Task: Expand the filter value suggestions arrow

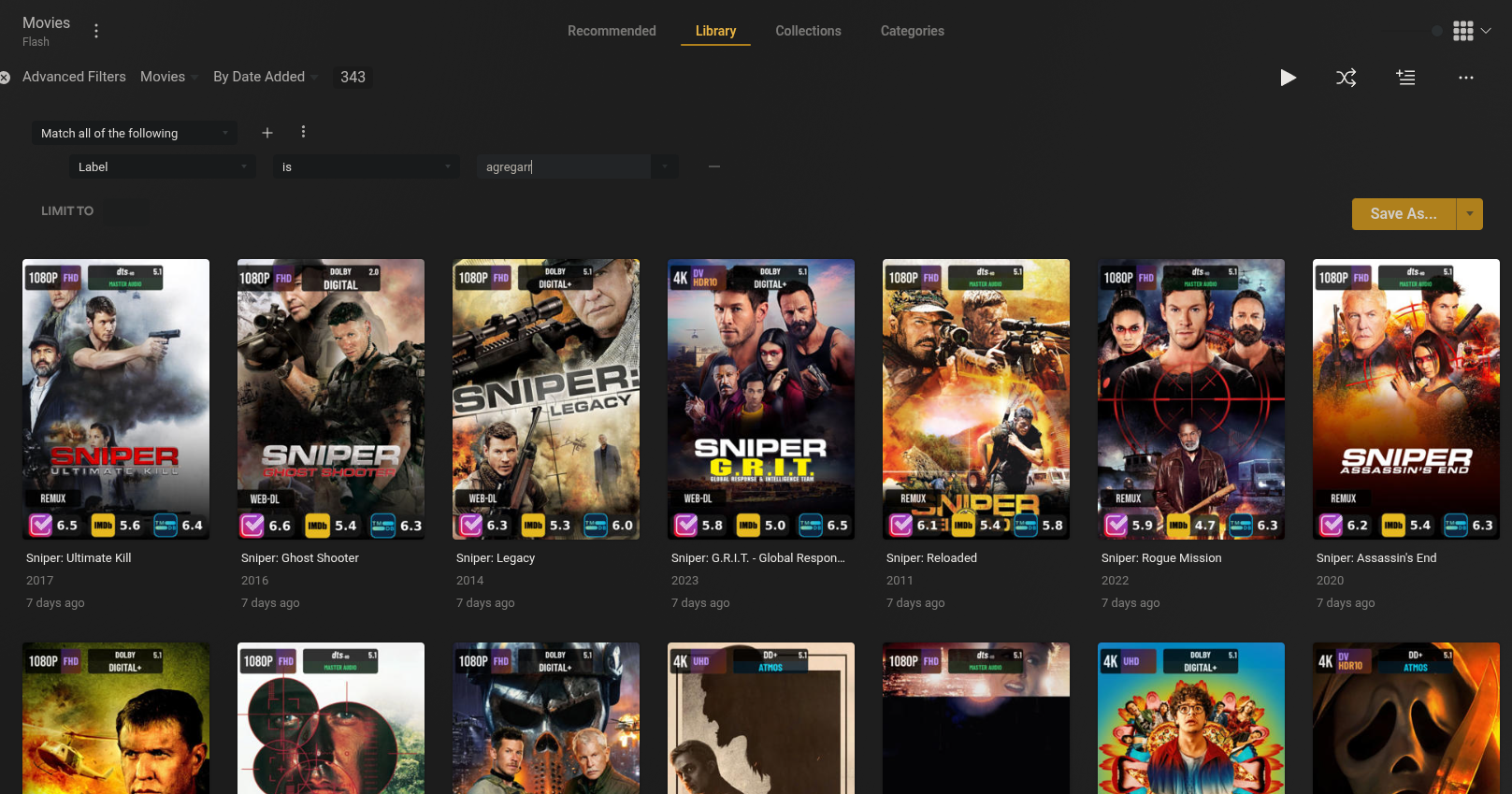Action: pyautogui.click(x=665, y=166)
